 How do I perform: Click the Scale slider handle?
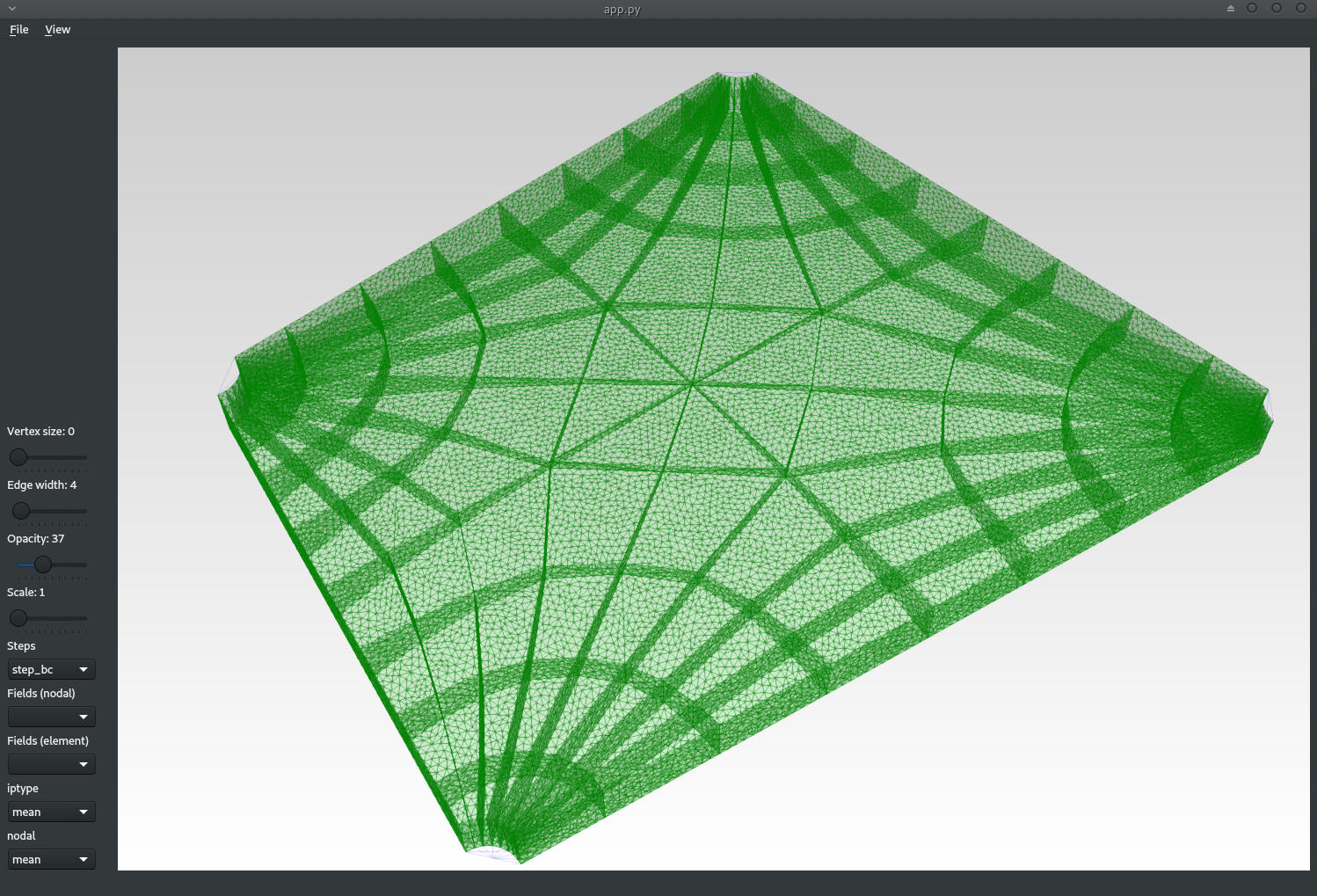[18, 618]
